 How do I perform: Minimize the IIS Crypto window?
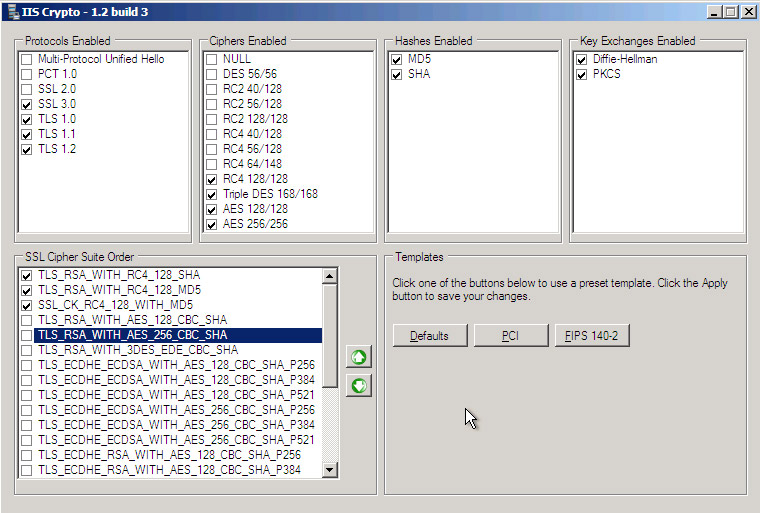point(713,12)
